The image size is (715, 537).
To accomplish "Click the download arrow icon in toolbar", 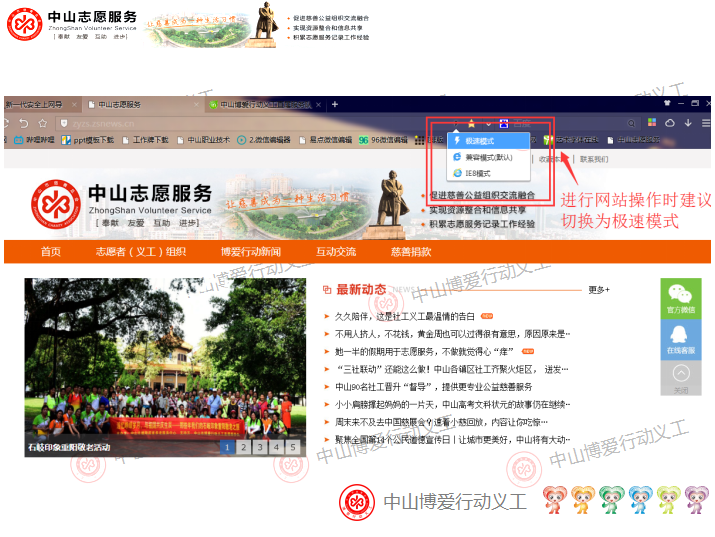I will pos(689,123).
